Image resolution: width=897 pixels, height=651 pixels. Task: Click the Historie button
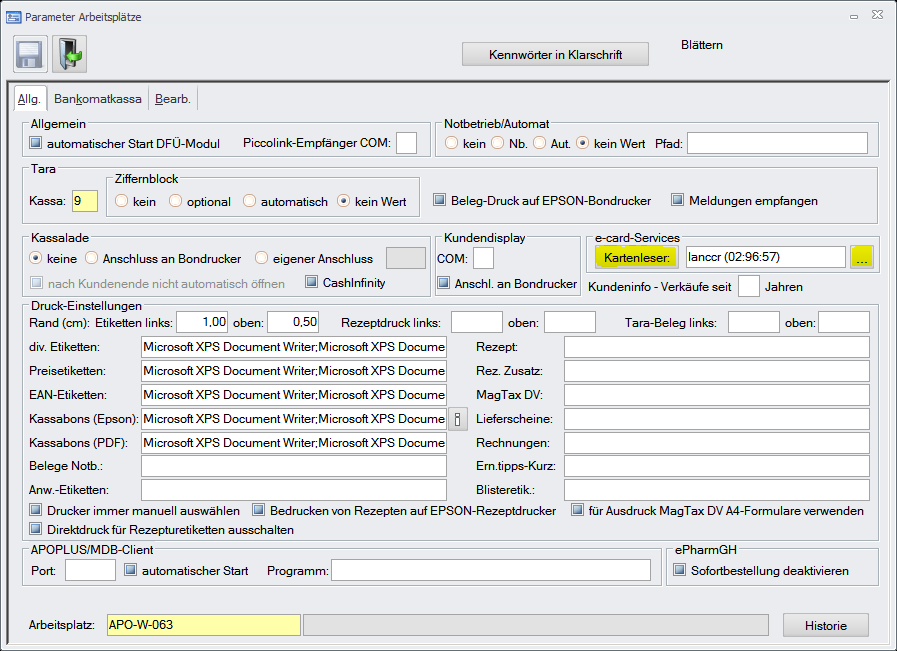point(825,625)
